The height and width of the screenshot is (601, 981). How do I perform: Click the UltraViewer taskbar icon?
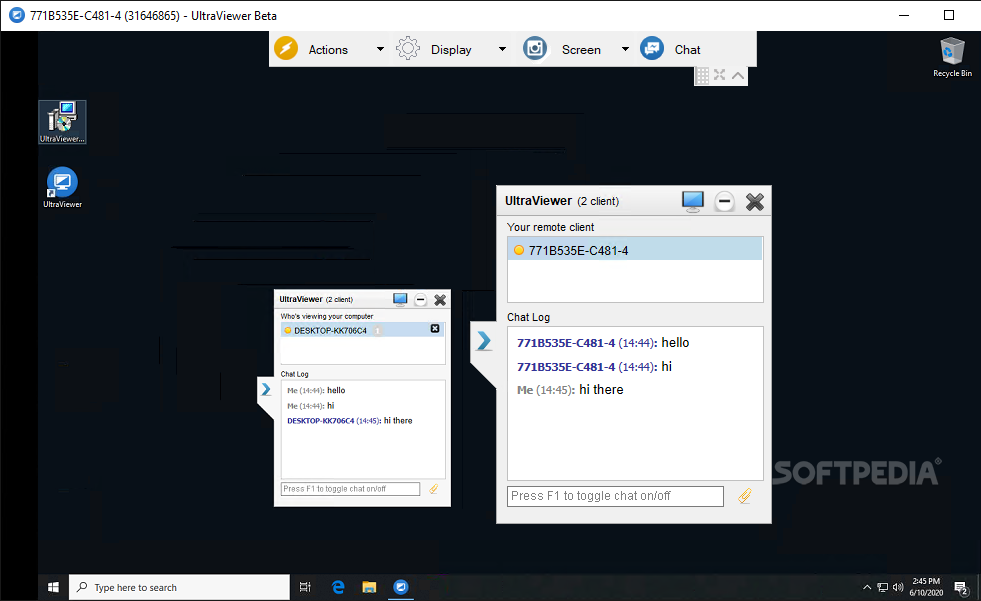400,587
